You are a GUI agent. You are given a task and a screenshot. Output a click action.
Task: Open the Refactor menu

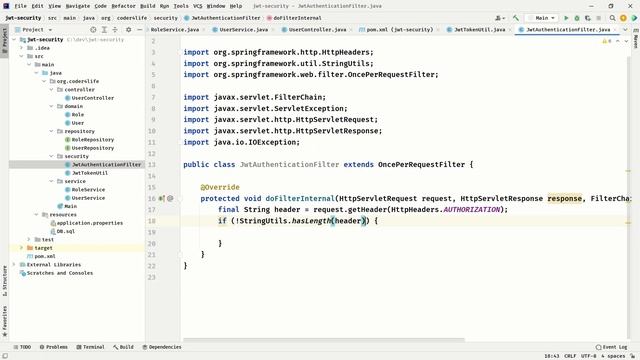tap(123, 6)
